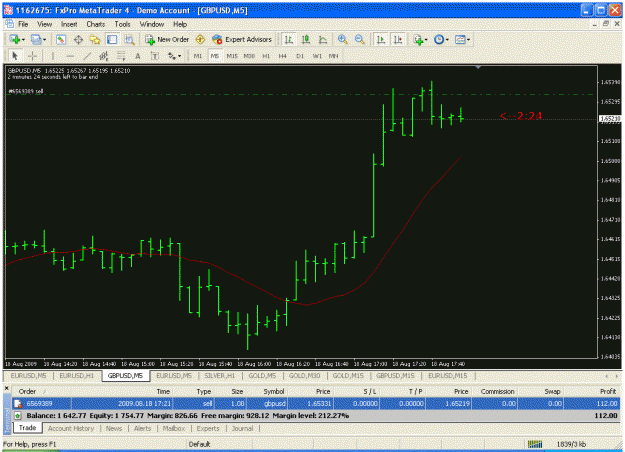Viewport: 625px width, 452px height.
Task: Select the #6569389 sell order line label
Action: coord(26,91)
